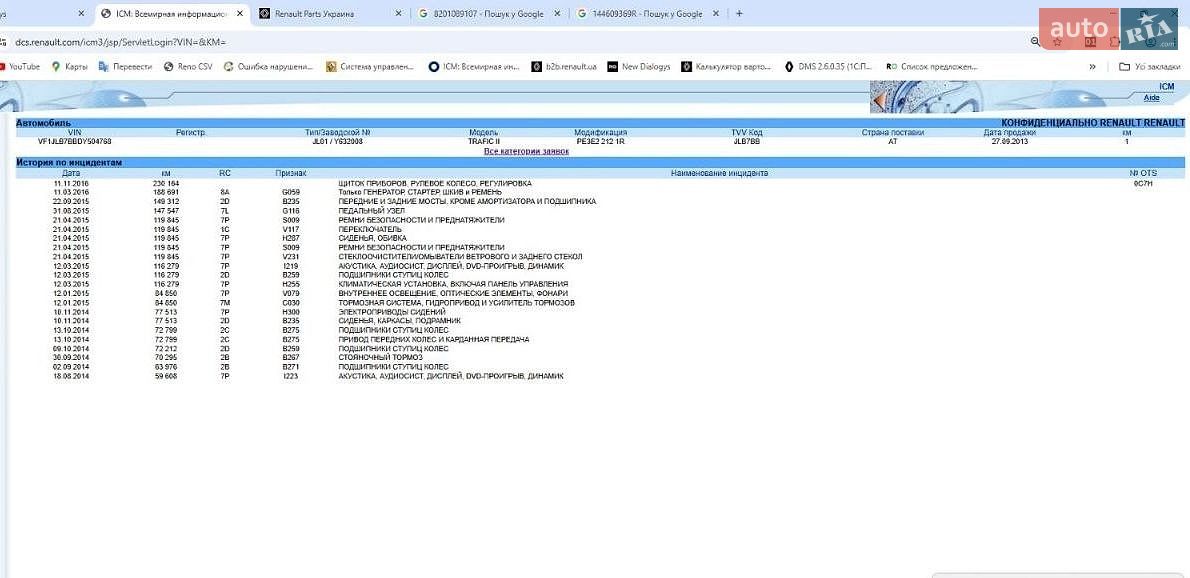This screenshot has height=578, width=1190.
Task: Click the Все категории заявок link
Action: (526, 152)
